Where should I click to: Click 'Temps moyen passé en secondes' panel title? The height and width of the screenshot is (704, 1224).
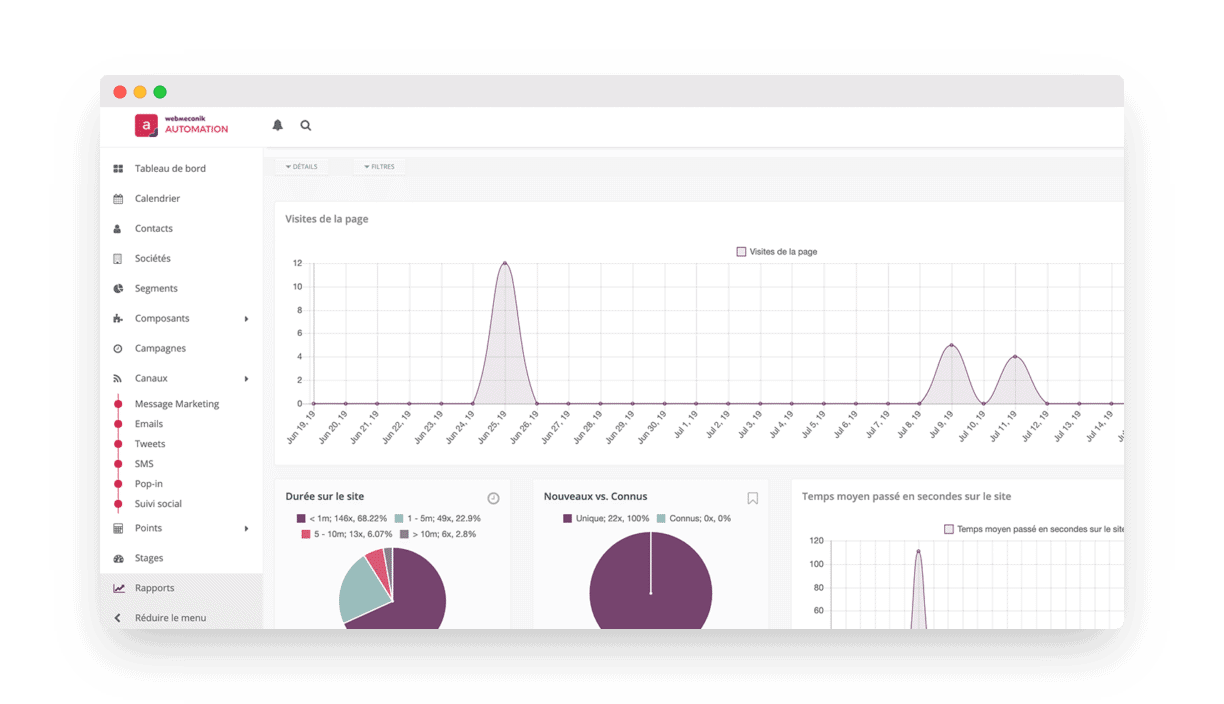(x=907, y=496)
